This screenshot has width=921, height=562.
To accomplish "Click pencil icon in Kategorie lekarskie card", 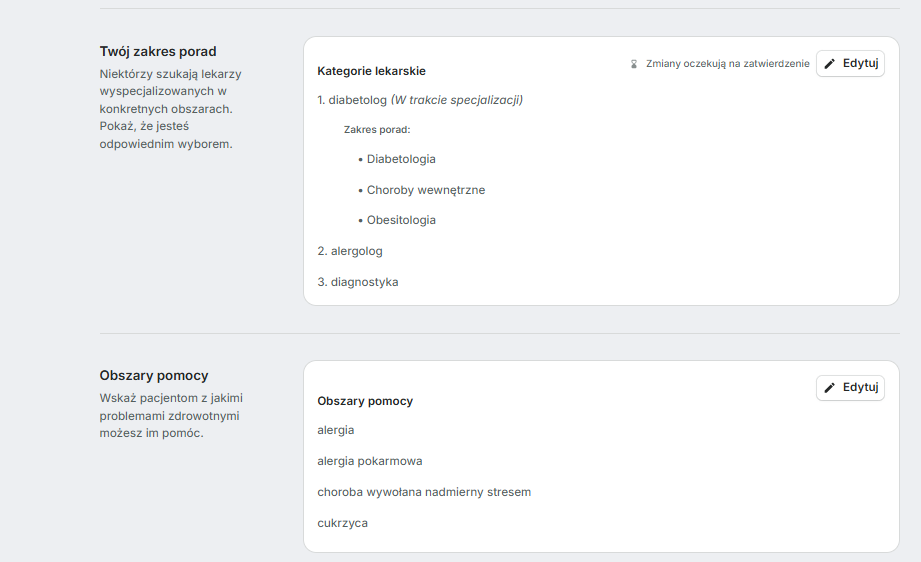I will point(830,64).
